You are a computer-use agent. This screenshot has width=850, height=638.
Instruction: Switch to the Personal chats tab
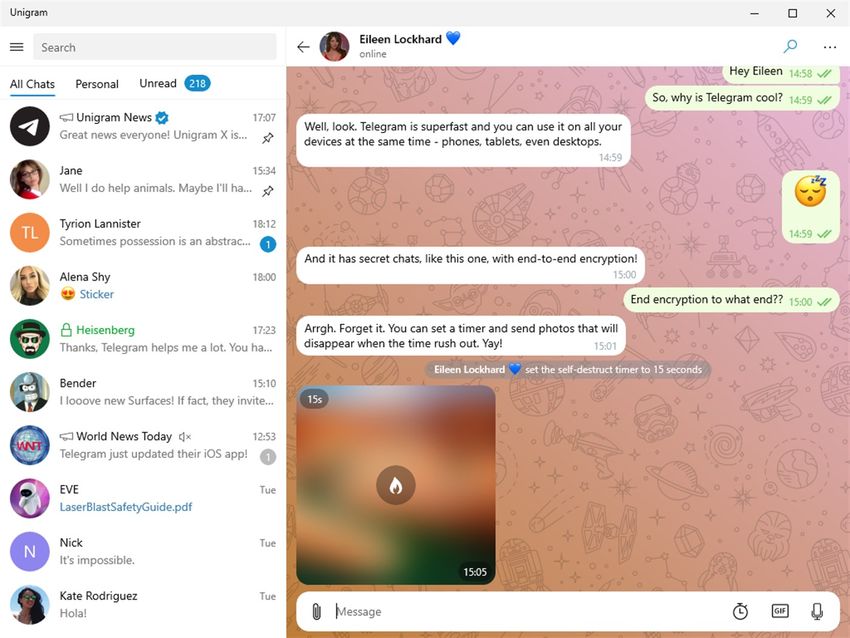pos(96,84)
